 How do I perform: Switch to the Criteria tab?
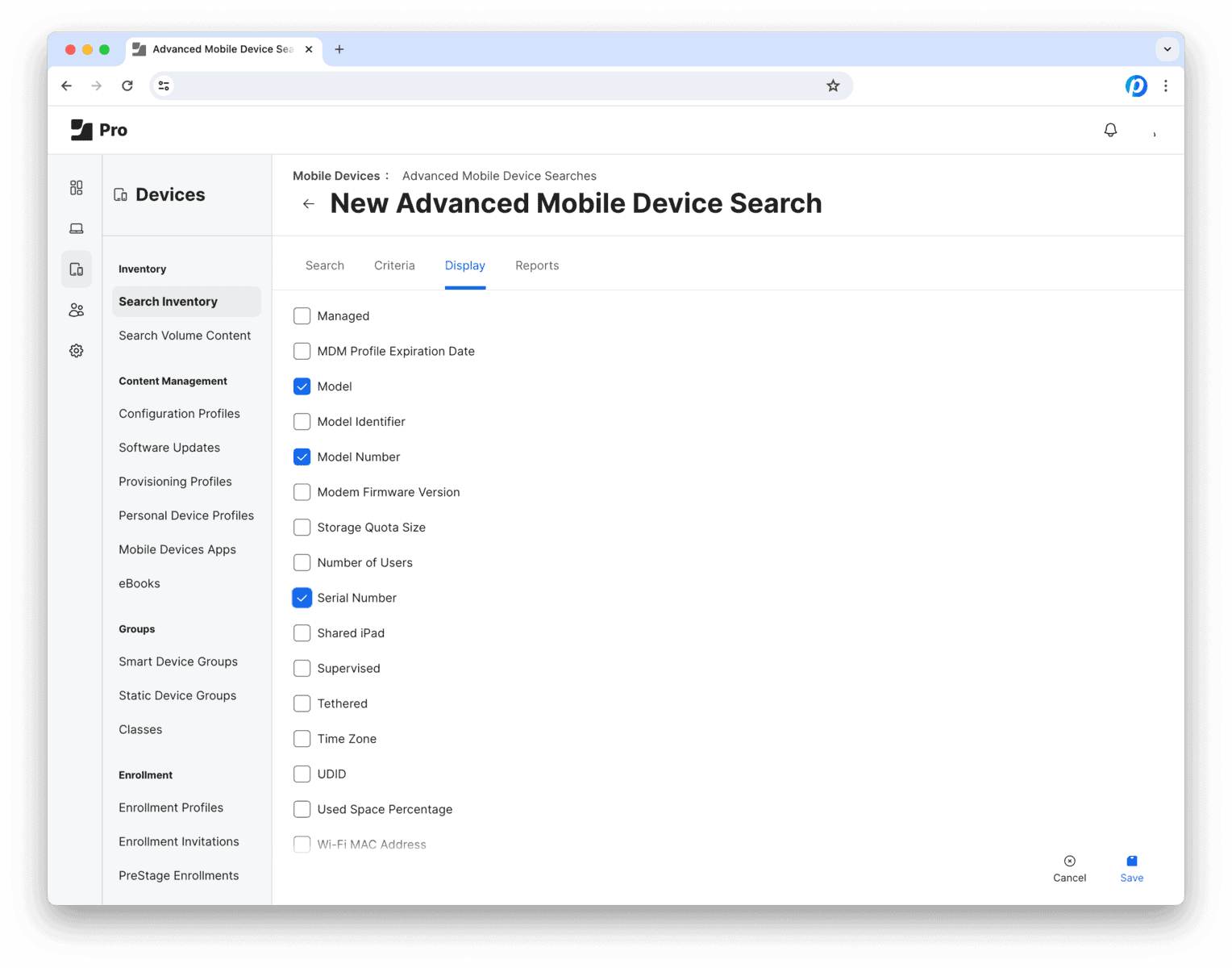[394, 265]
